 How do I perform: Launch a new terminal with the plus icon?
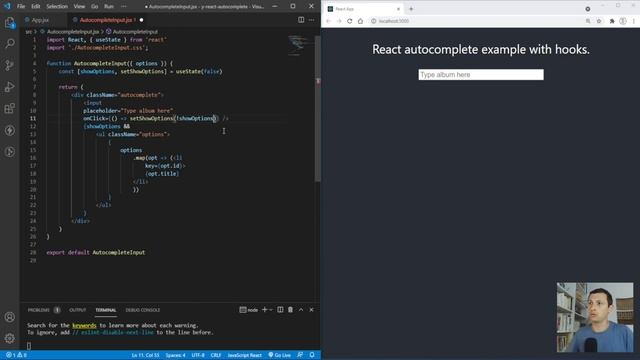264,310
